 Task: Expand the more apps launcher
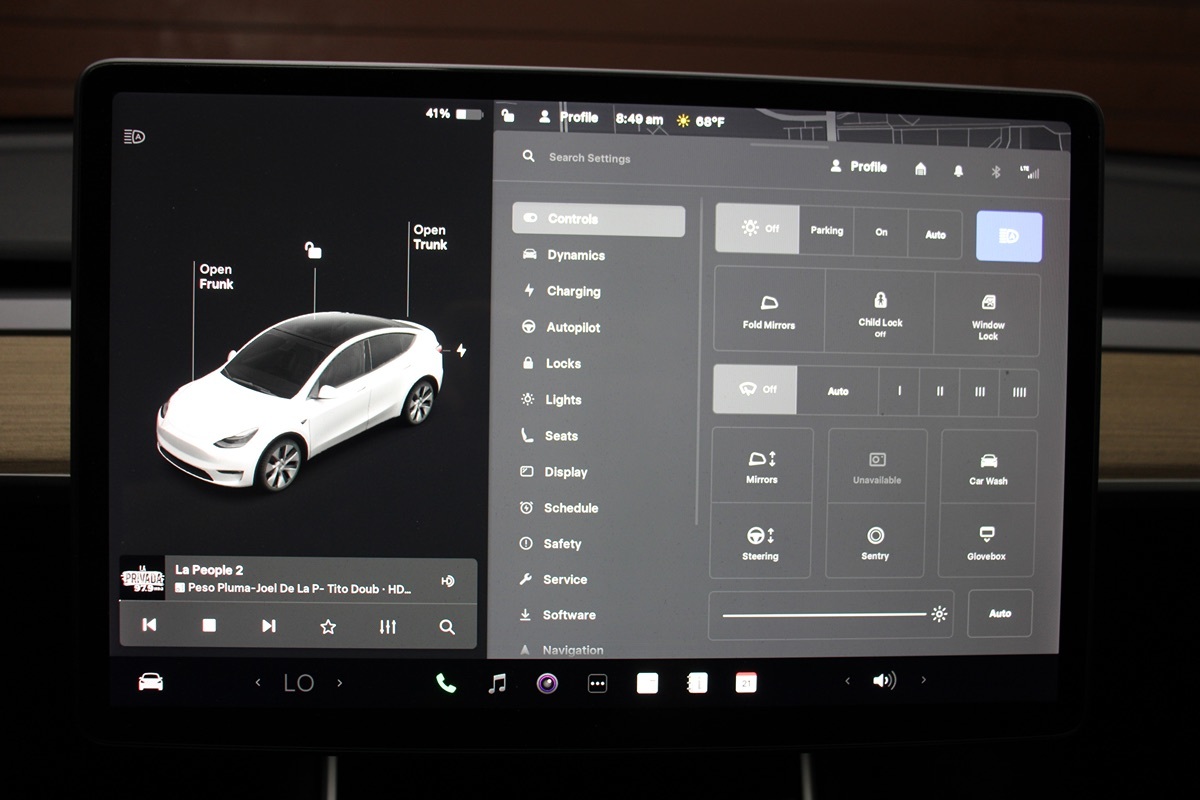tap(597, 683)
